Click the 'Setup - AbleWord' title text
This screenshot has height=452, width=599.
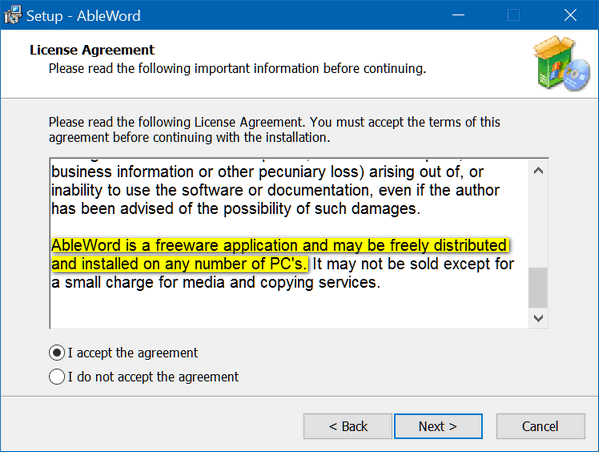pyautogui.click(x=83, y=16)
